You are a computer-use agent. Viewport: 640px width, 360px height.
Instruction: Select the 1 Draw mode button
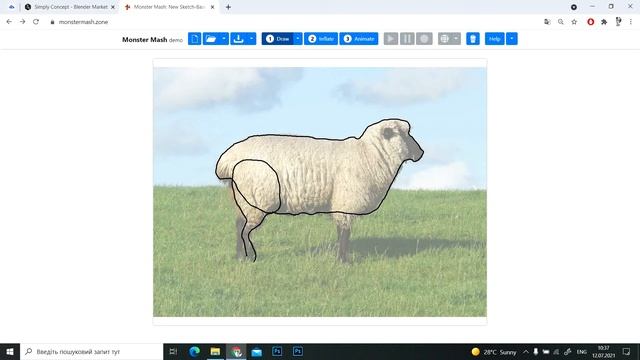(278, 39)
